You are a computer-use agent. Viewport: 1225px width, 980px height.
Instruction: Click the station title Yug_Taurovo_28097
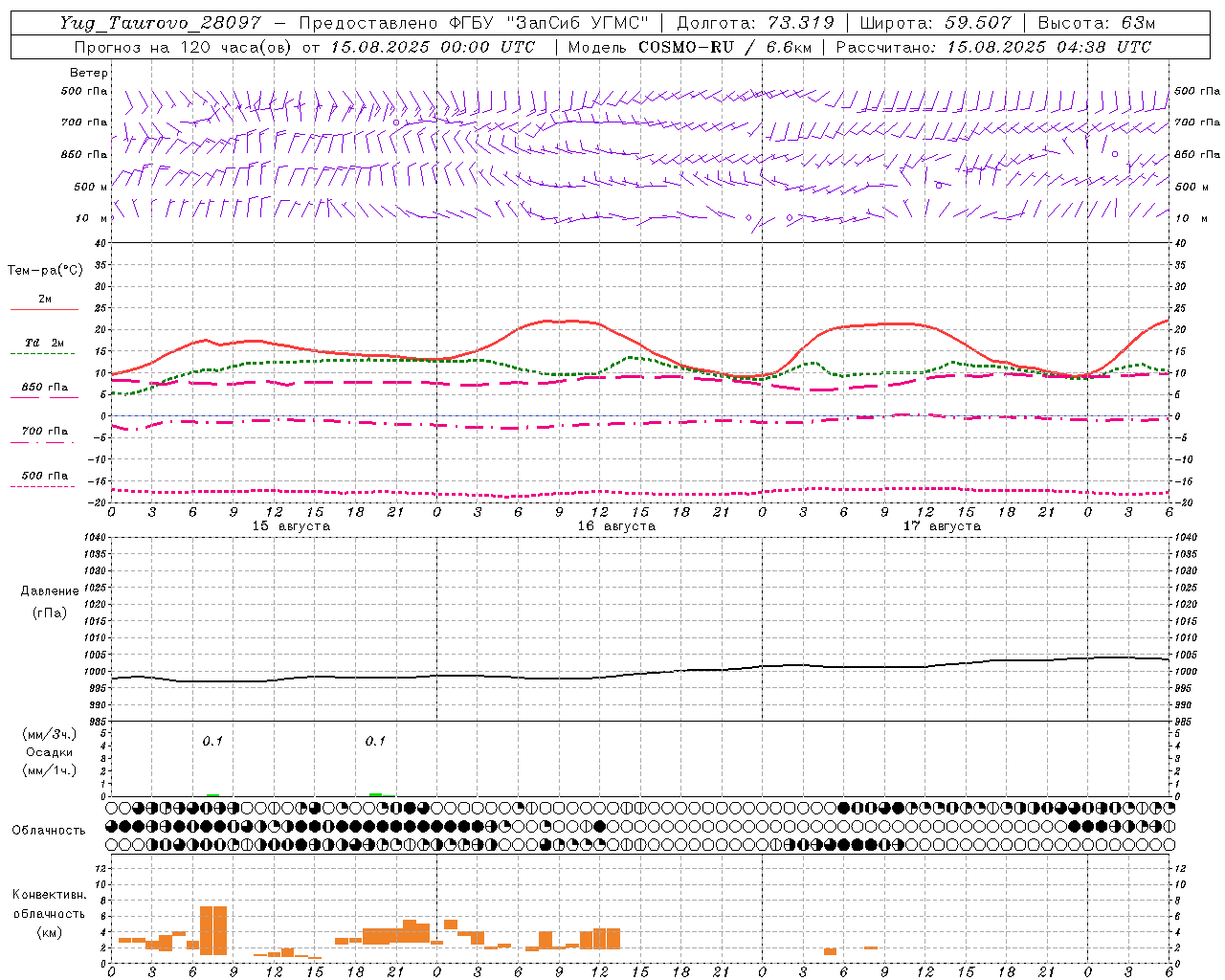coord(160,23)
